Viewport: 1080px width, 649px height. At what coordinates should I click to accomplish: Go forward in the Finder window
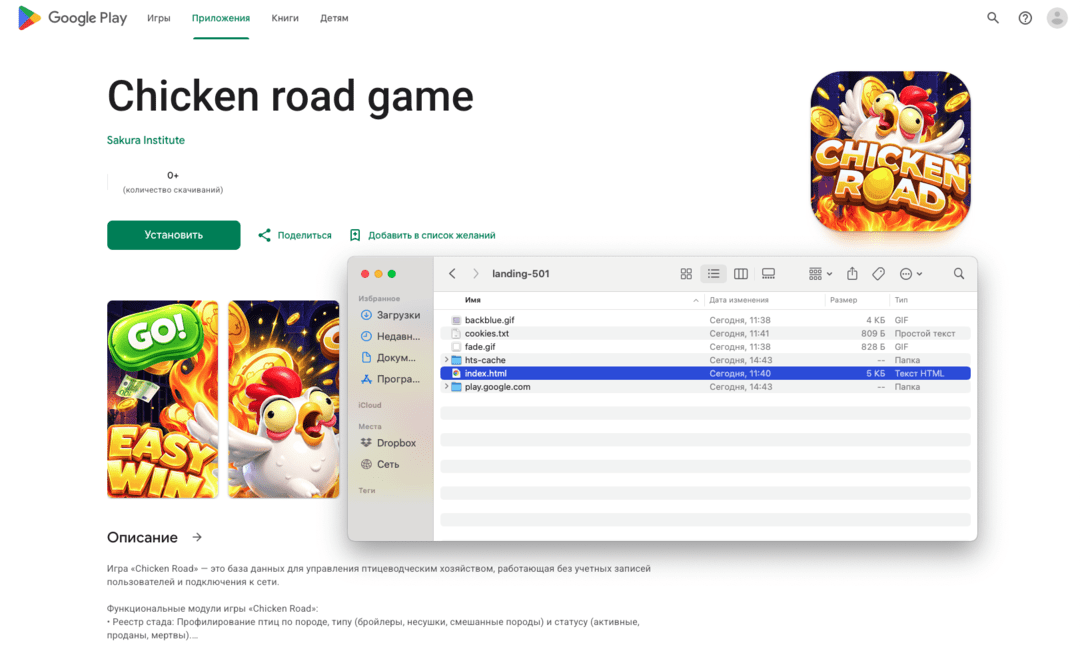pos(475,274)
